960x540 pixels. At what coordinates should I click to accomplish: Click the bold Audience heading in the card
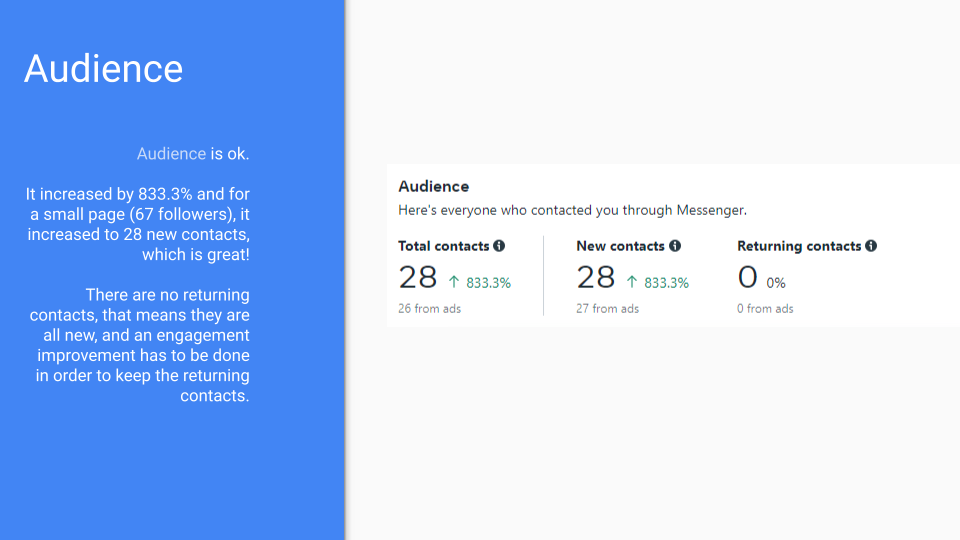click(433, 186)
